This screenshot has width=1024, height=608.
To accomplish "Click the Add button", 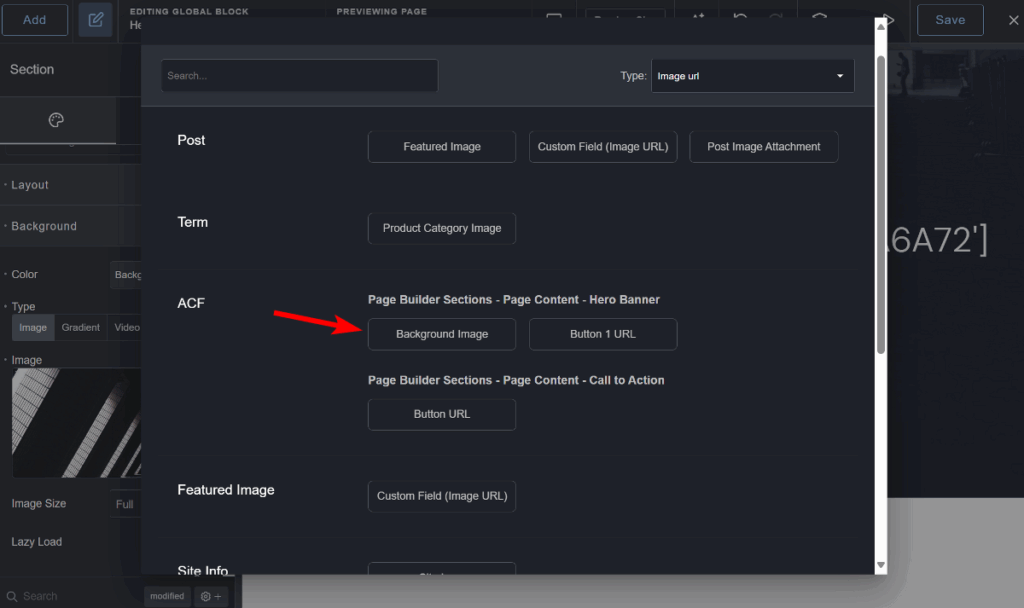I will click(x=34, y=20).
